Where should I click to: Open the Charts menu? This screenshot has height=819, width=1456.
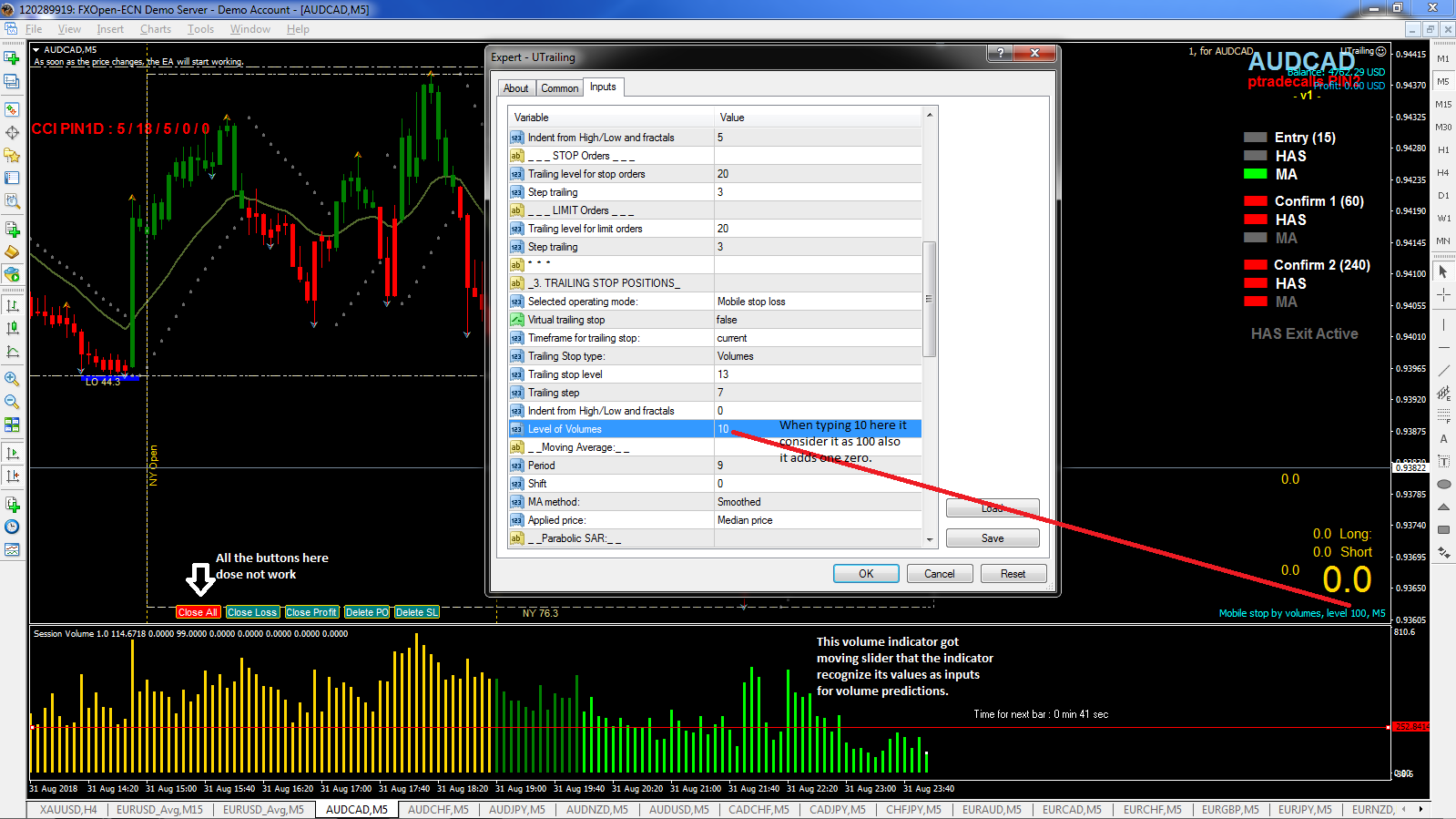click(x=156, y=29)
